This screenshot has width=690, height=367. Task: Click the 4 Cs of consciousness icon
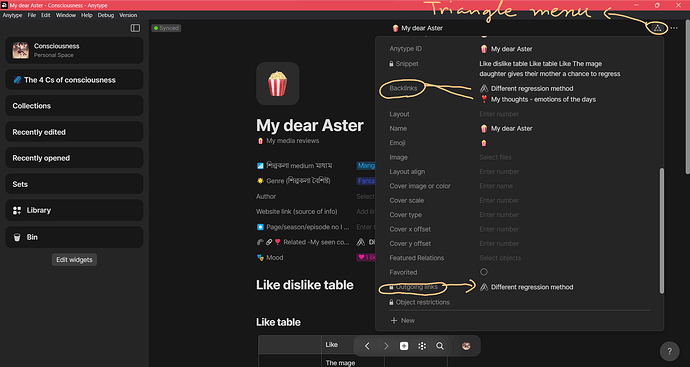[x=17, y=80]
